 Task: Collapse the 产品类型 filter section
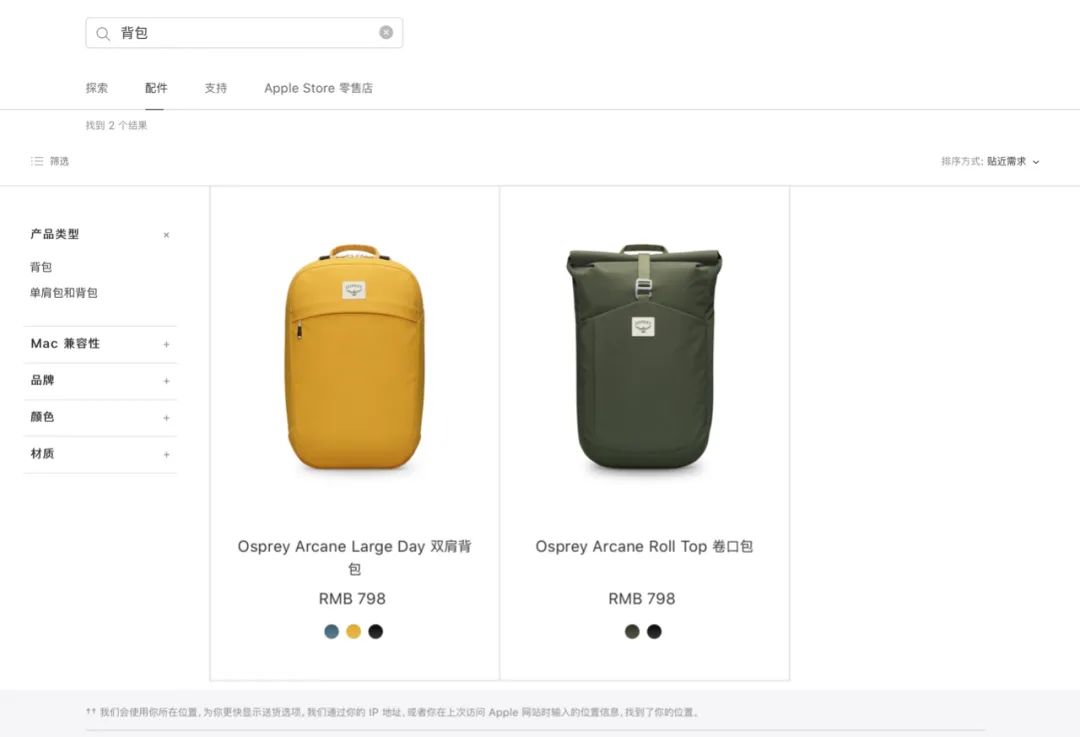tap(166, 235)
